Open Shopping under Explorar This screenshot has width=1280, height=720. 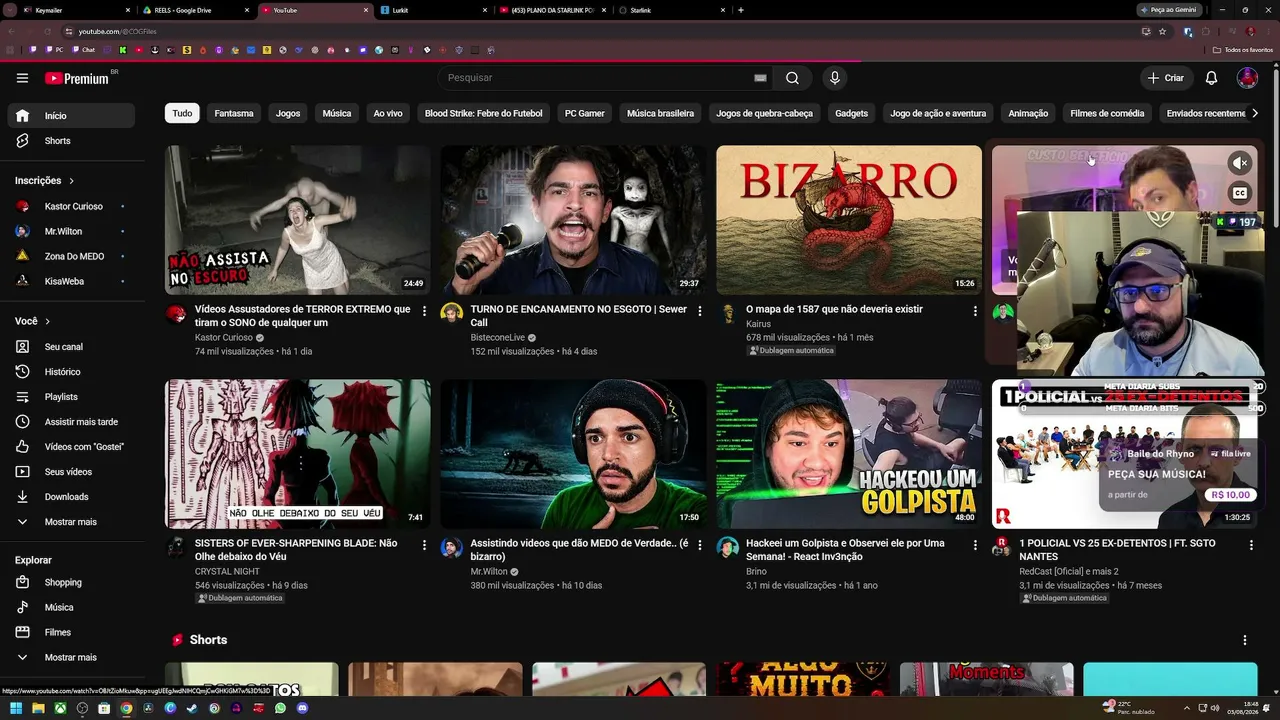click(x=70, y=583)
